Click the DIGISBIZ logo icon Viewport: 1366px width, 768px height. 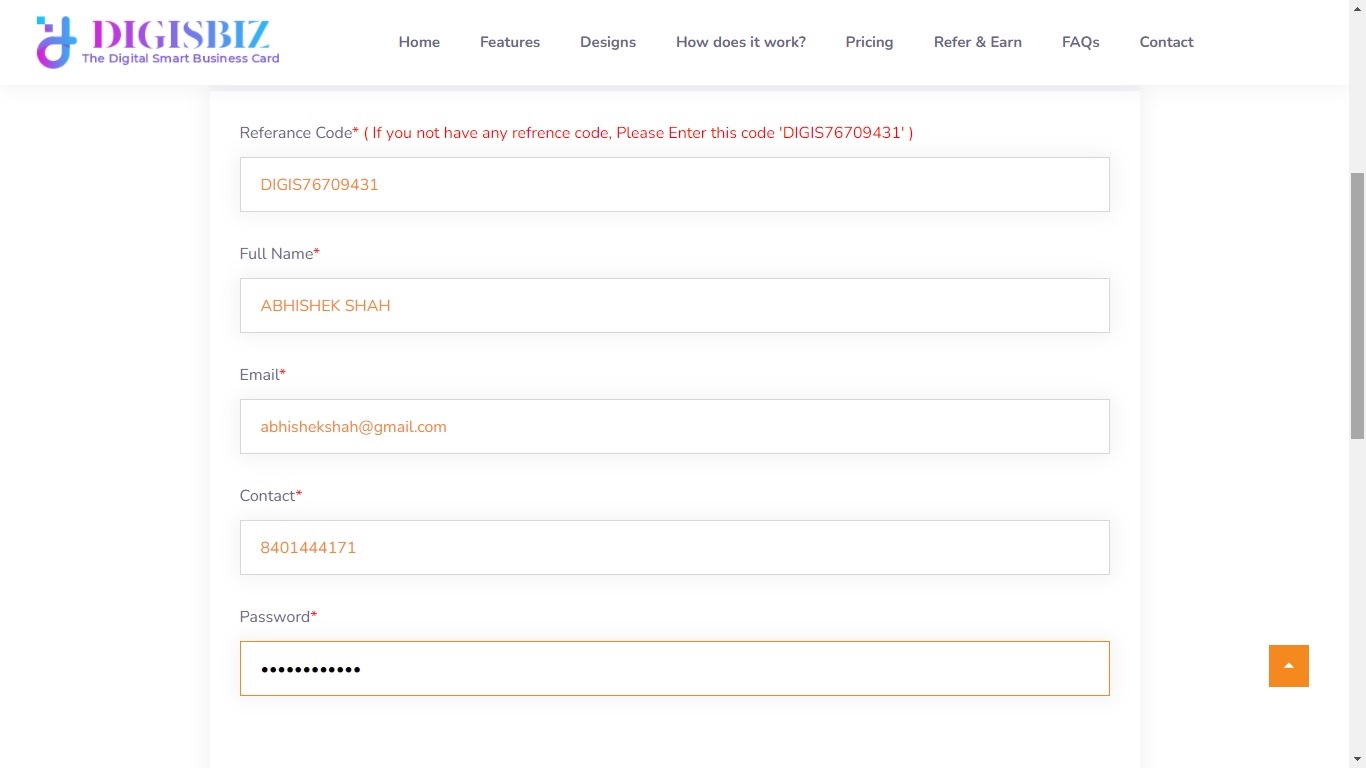pos(56,42)
